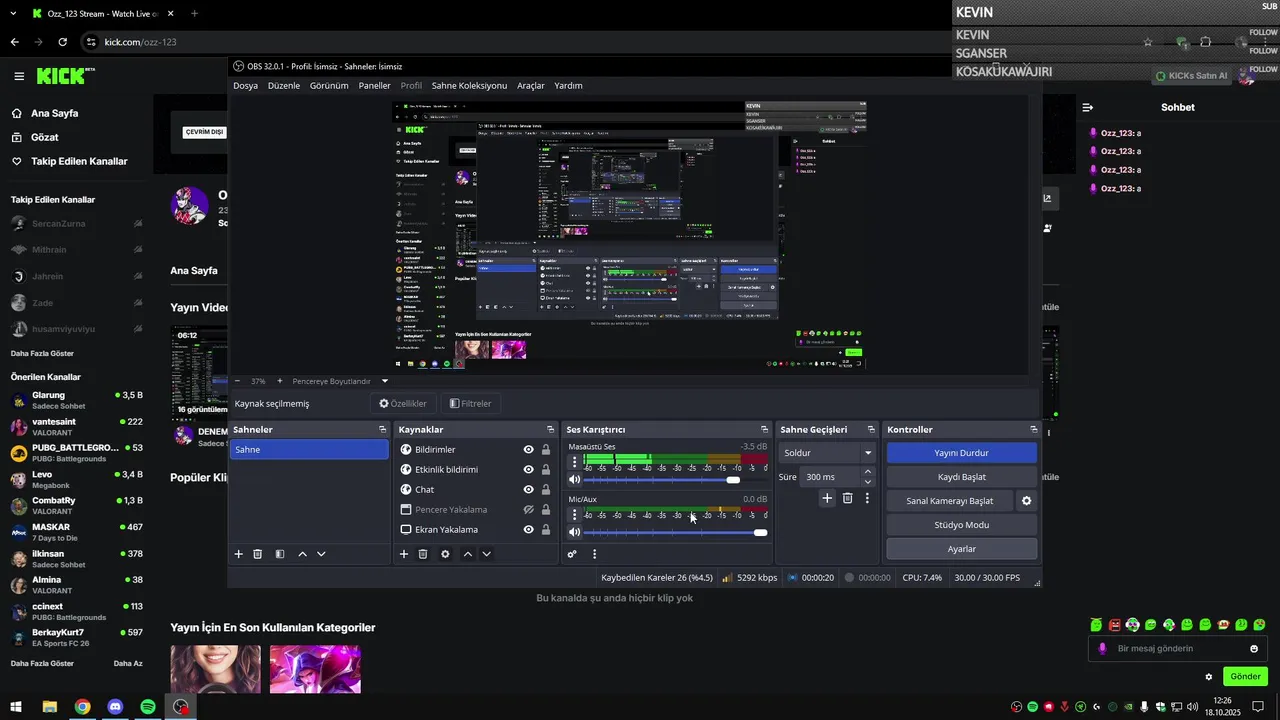Increase Süre duration stepper up arrow
The width and height of the screenshot is (1280, 720).
tap(867, 472)
